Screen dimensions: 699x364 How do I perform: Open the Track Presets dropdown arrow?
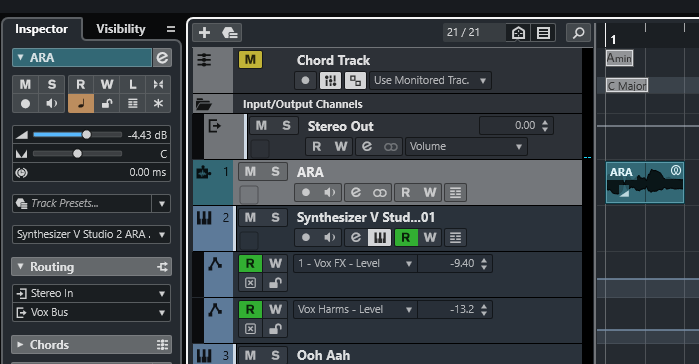[x=161, y=204]
